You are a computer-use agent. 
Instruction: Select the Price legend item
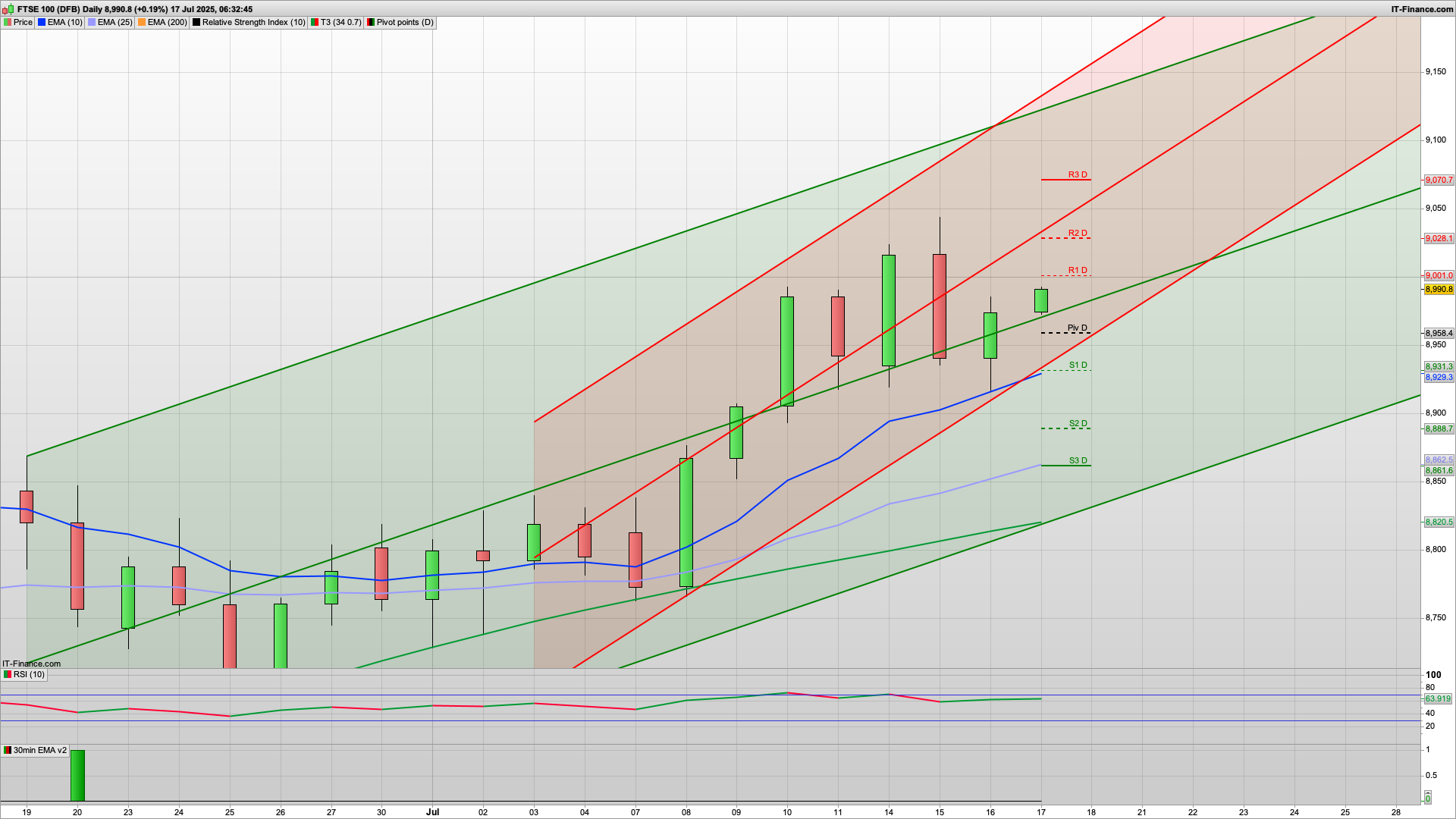click(x=18, y=23)
